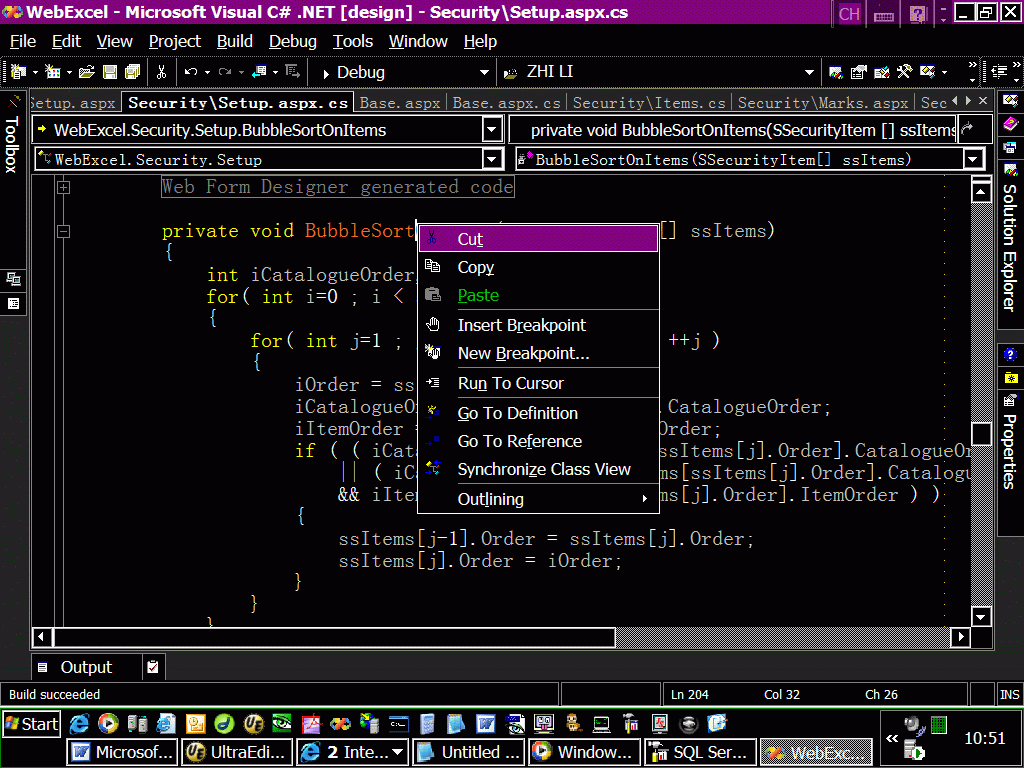The width and height of the screenshot is (1024, 768).
Task: Choose Go To Definition from context menu
Action: pyautogui.click(x=538, y=413)
